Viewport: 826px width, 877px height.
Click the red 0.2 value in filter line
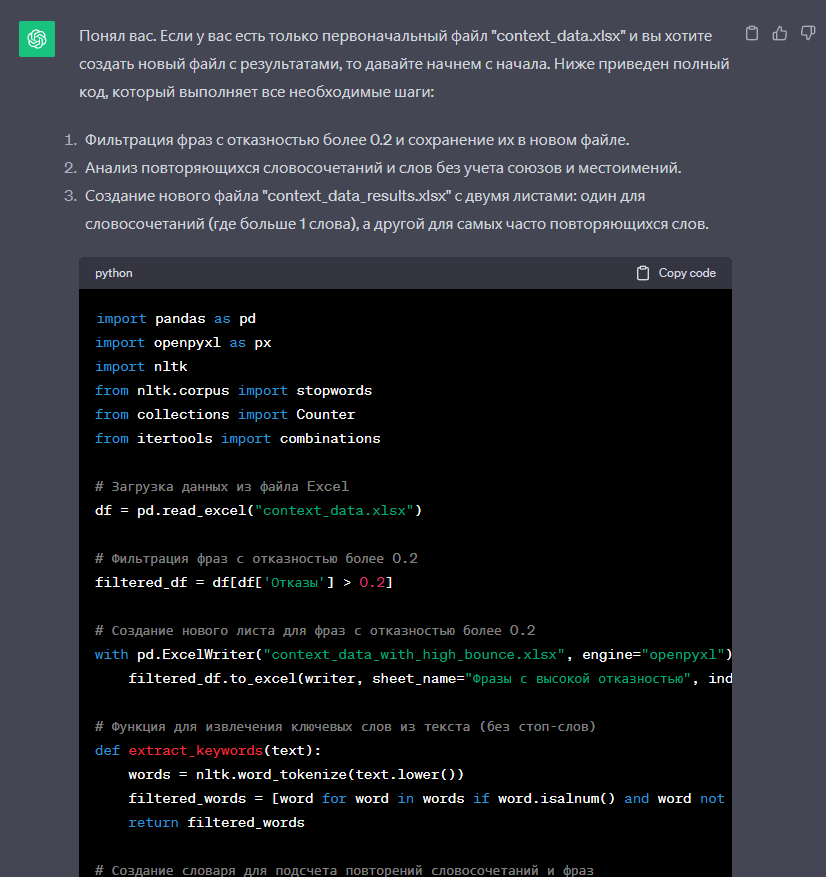click(x=372, y=582)
